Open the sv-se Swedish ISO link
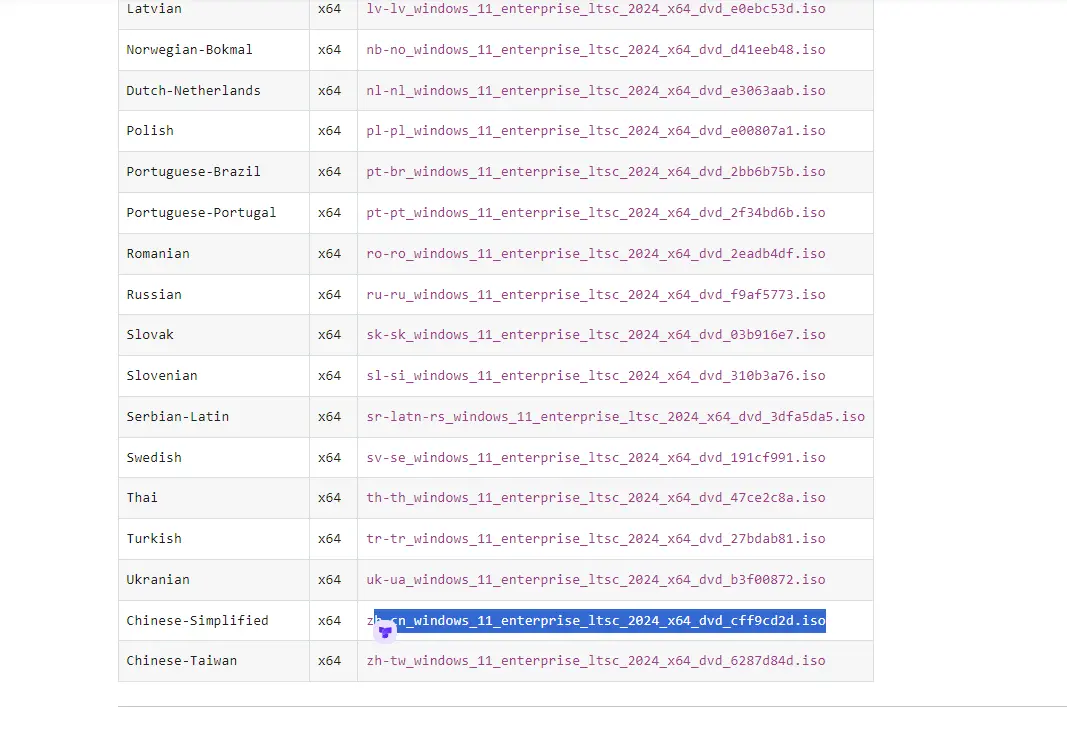The height and width of the screenshot is (736, 1067). 595,457
